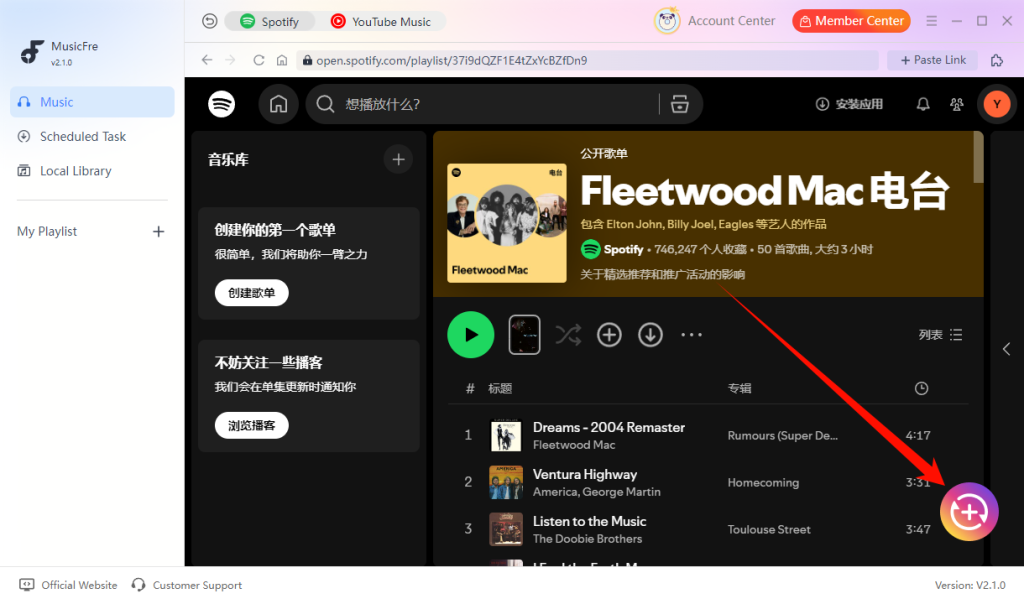Image resolution: width=1024 pixels, height=604 pixels.
Task: Click the 关于精选推荐和推广活动的影响 link
Action: point(662,274)
